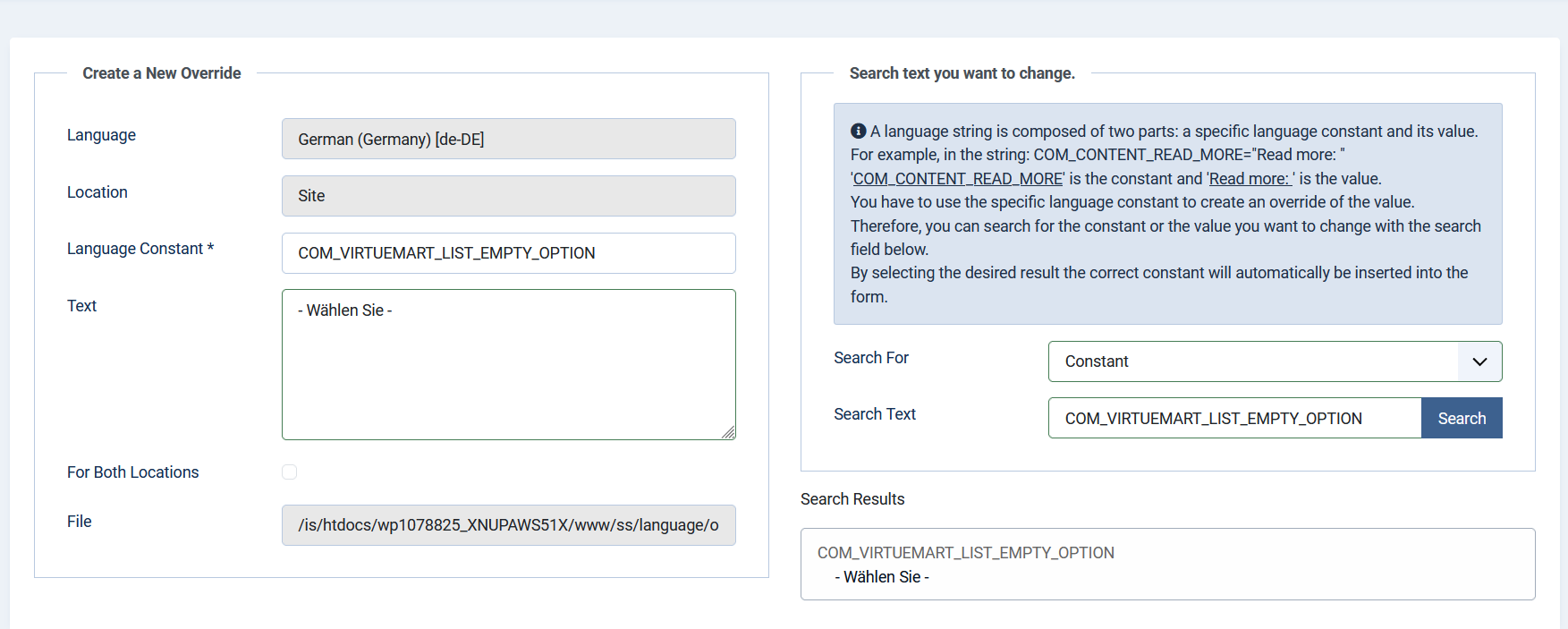Click the Create a New Override legend
1568x629 pixels.
pos(162,73)
